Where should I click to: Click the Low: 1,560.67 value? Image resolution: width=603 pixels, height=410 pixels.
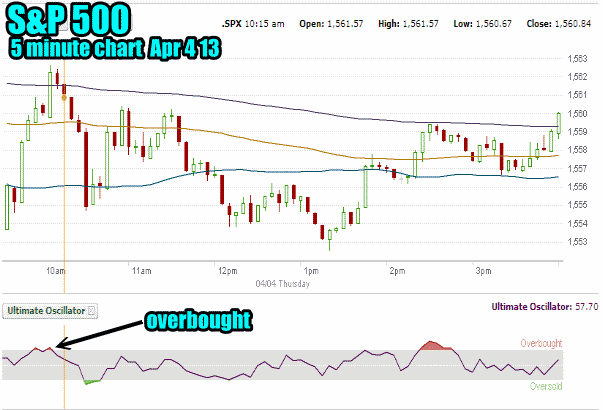tap(483, 24)
